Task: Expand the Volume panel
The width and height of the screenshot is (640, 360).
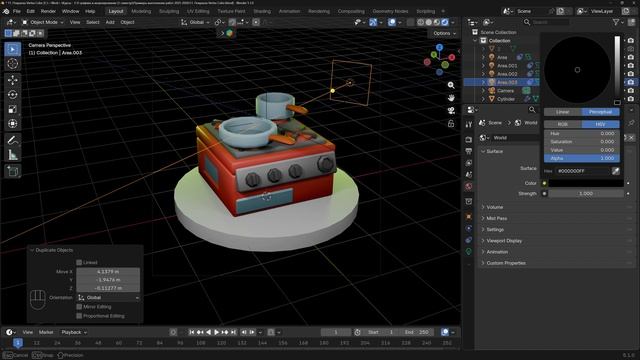Action: coord(495,207)
